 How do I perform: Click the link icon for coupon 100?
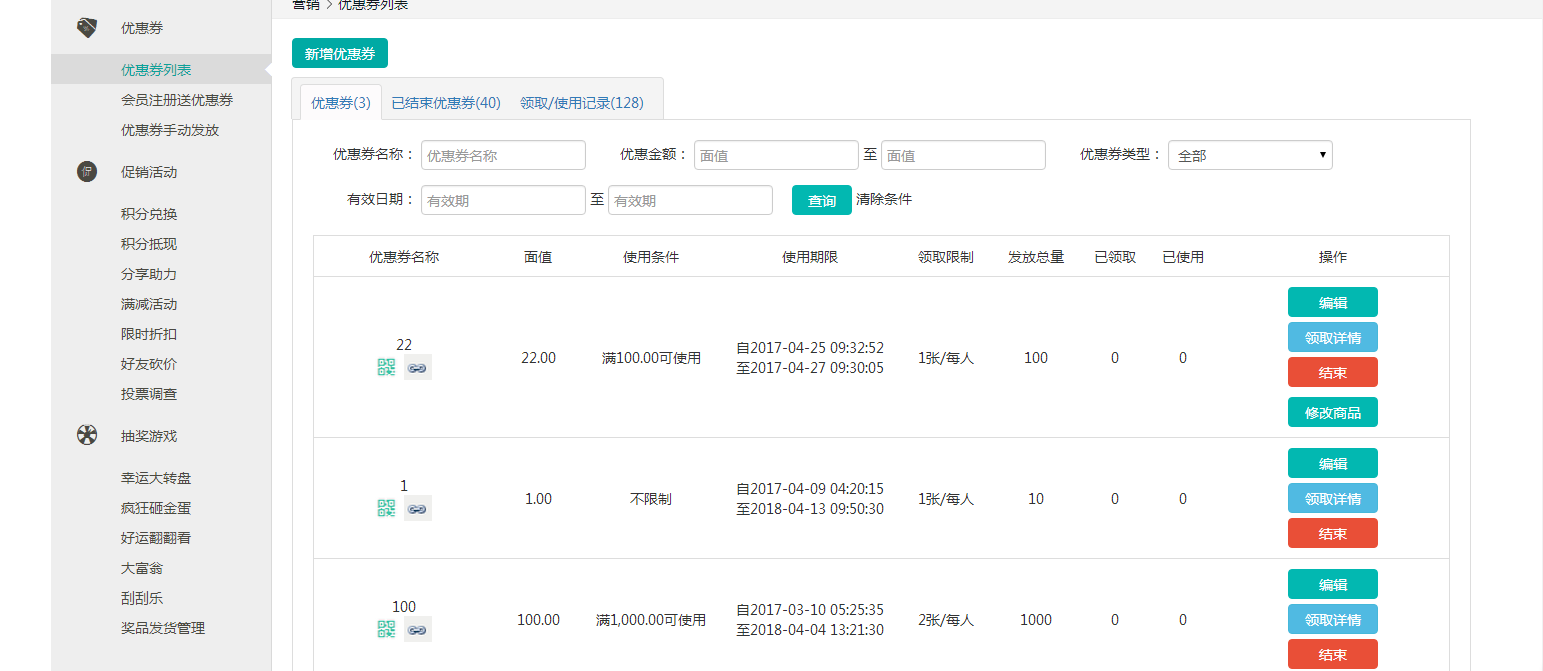click(x=418, y=629)
